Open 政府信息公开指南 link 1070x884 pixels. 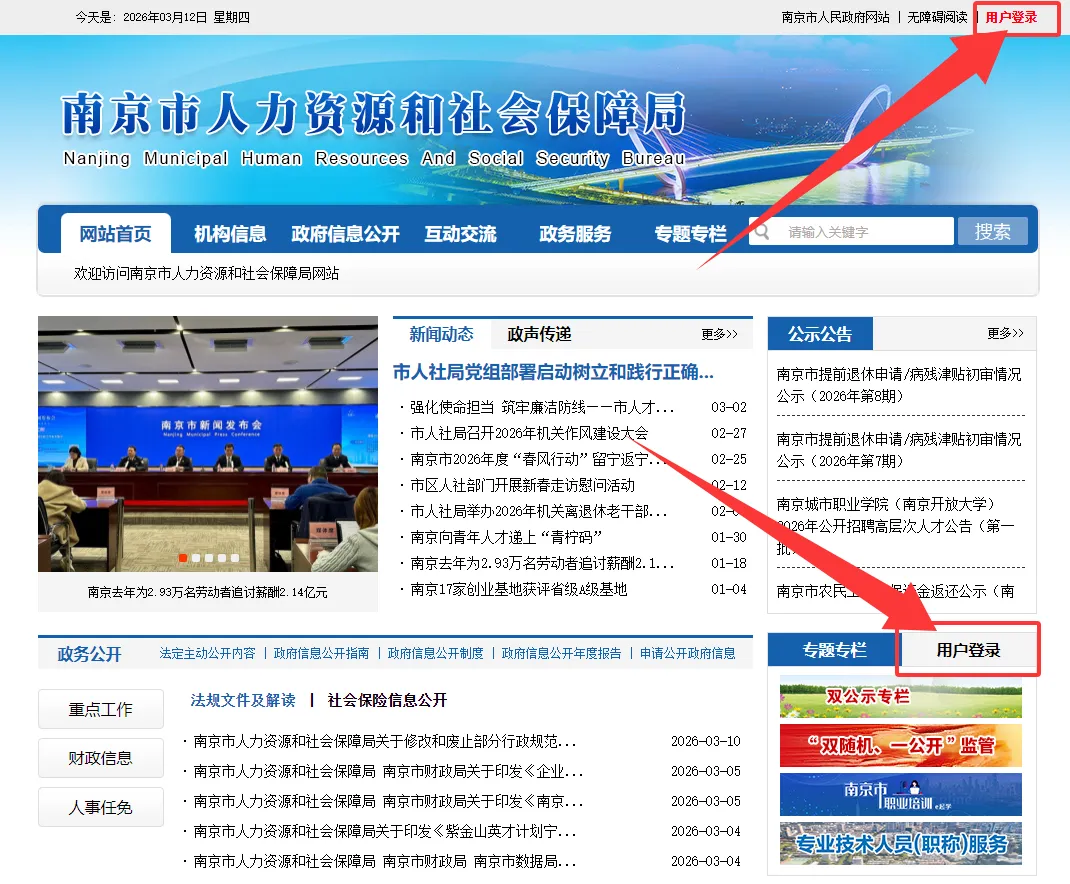coord(321,653)
